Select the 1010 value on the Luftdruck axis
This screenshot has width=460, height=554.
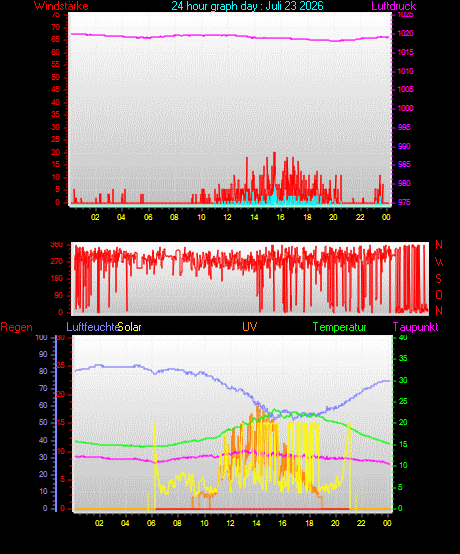coord(405,71)
